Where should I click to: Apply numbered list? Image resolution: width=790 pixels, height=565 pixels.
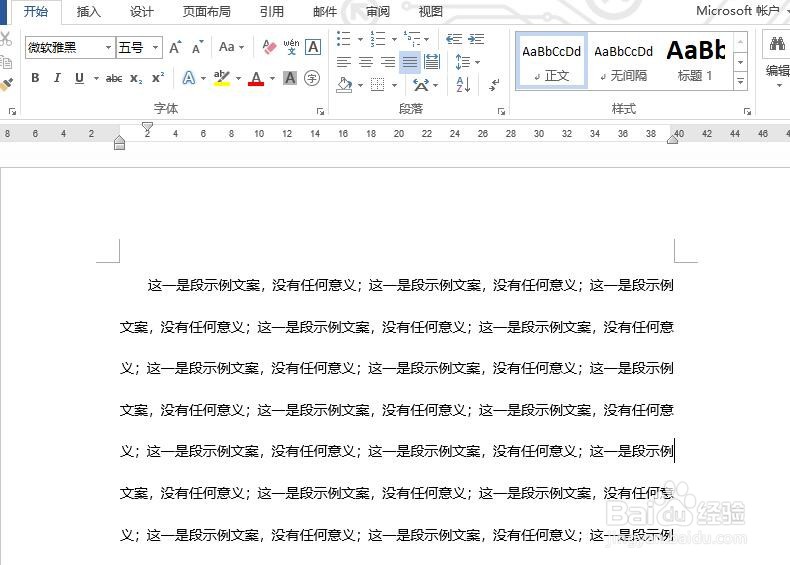[x=377, y=39]
